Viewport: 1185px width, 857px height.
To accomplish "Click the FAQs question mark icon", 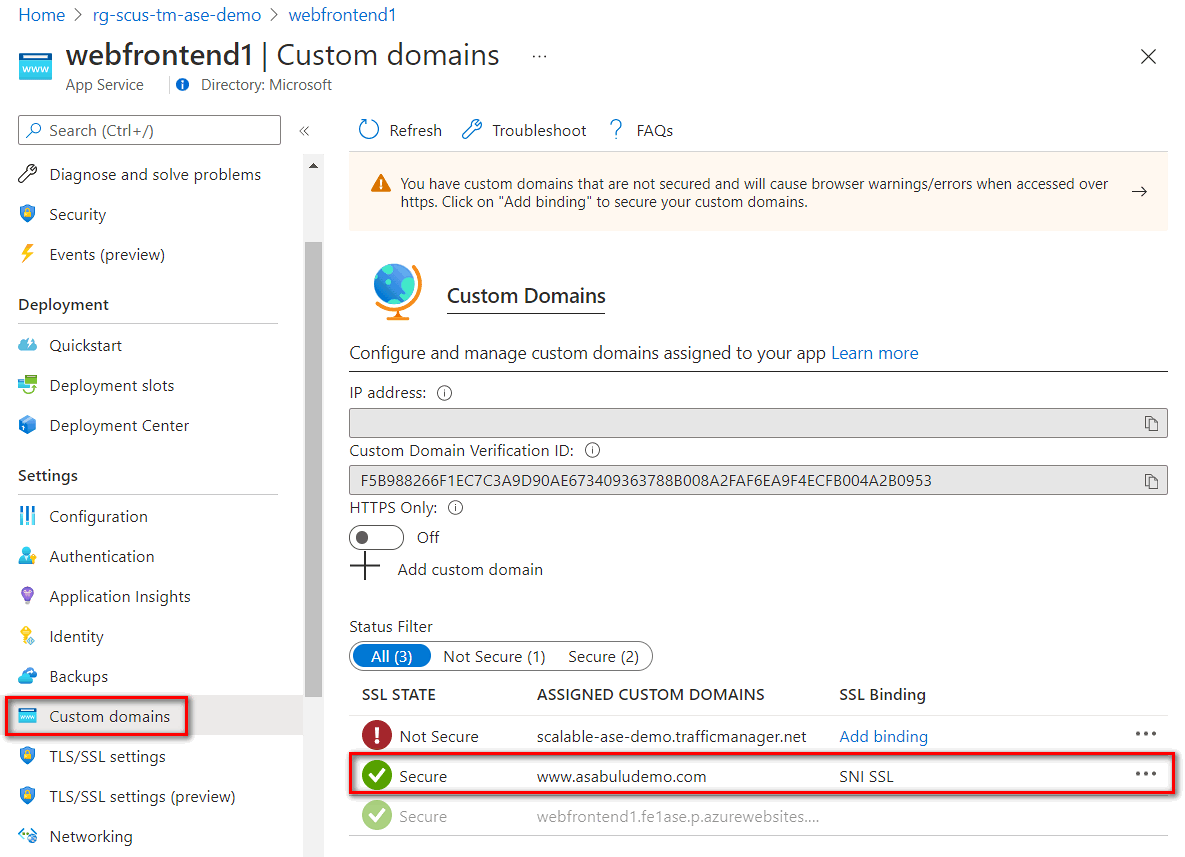I will tap(616, 130).
